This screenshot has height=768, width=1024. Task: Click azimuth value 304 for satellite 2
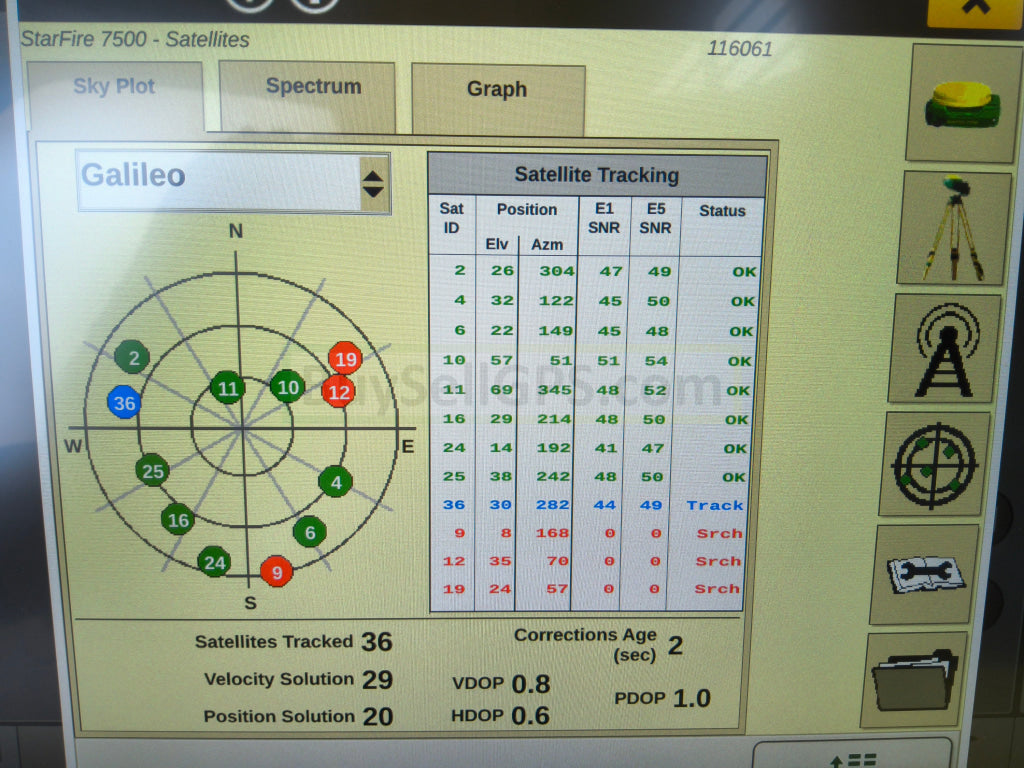pyautogui.click(x=556, y=270)
